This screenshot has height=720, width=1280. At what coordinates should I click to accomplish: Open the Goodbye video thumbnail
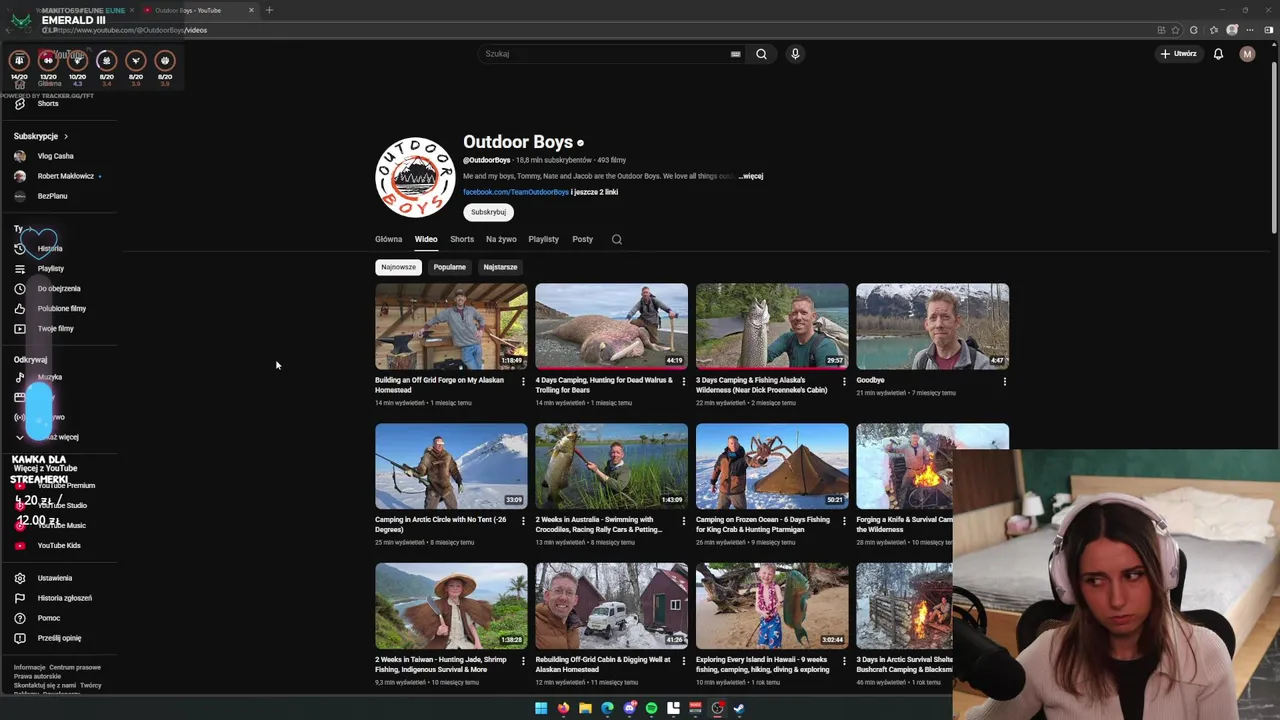[932, 326]
